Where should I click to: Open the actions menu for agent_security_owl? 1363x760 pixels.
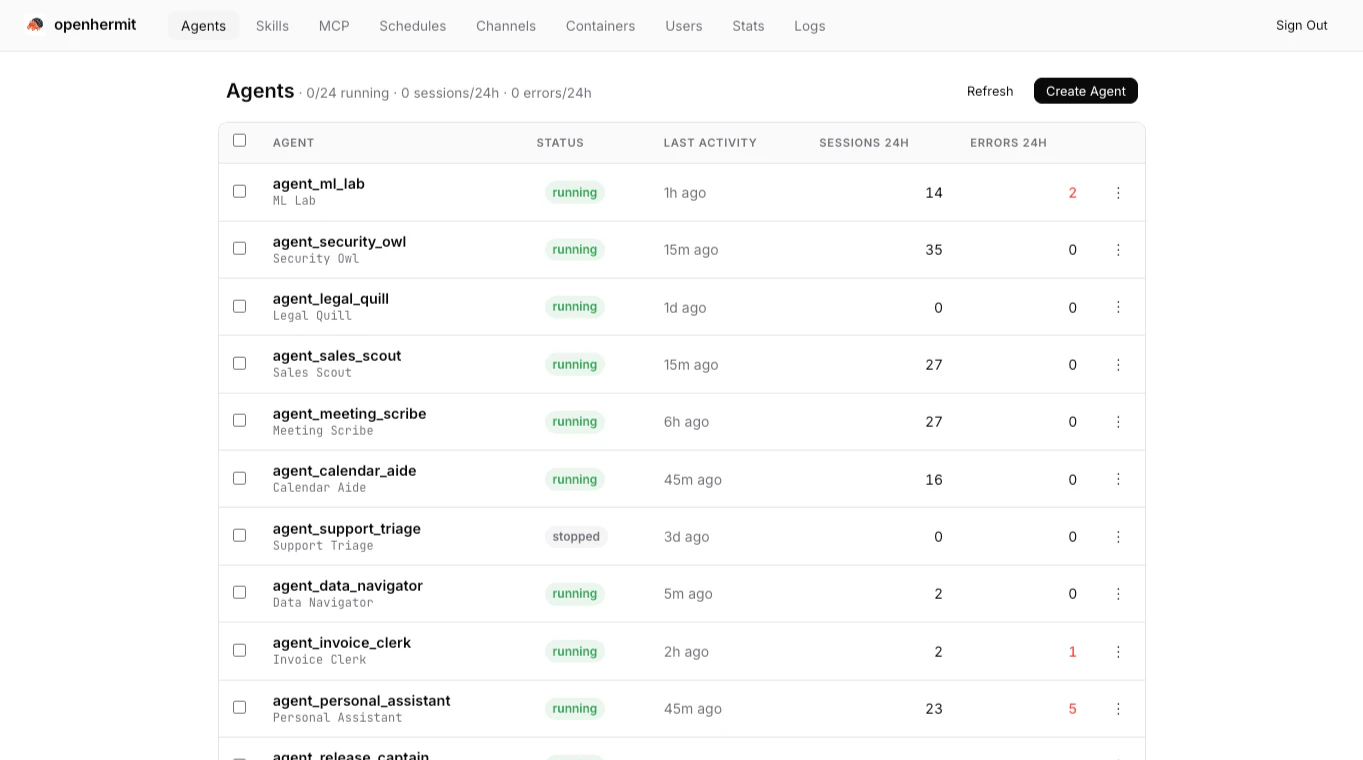point(1118,249)
